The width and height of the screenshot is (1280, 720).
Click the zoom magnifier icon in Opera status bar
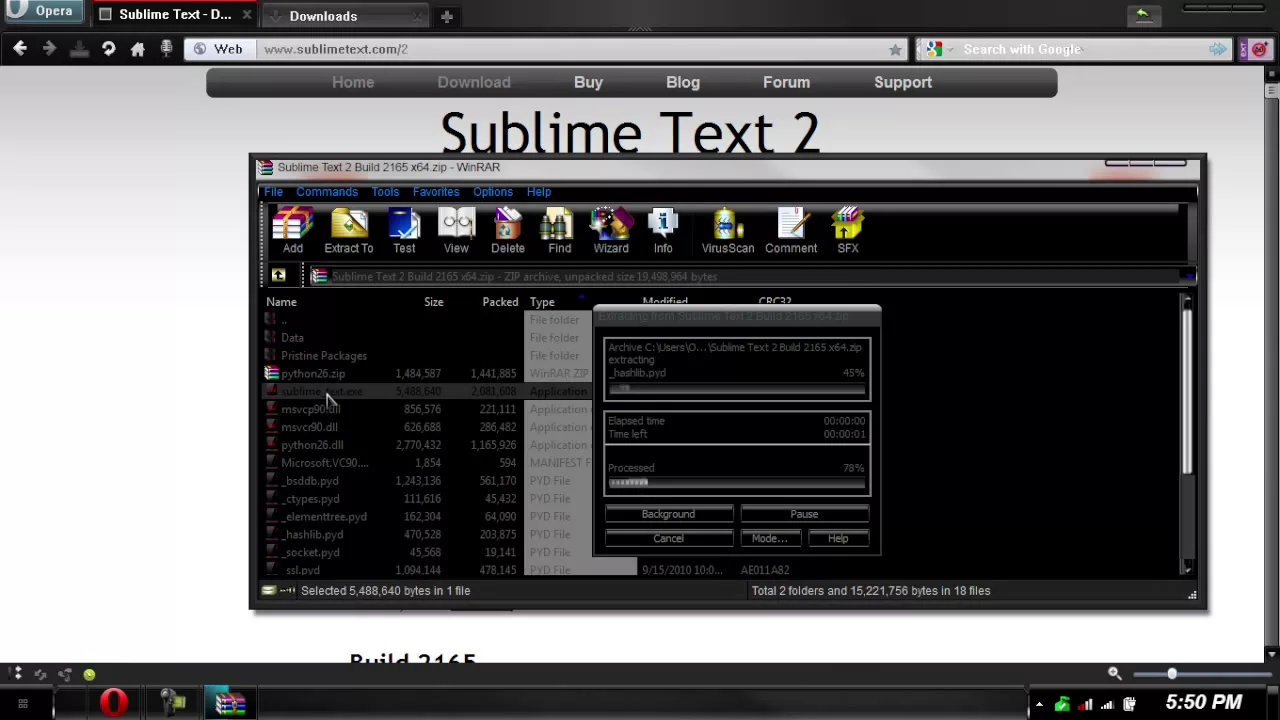[1115, 674]
